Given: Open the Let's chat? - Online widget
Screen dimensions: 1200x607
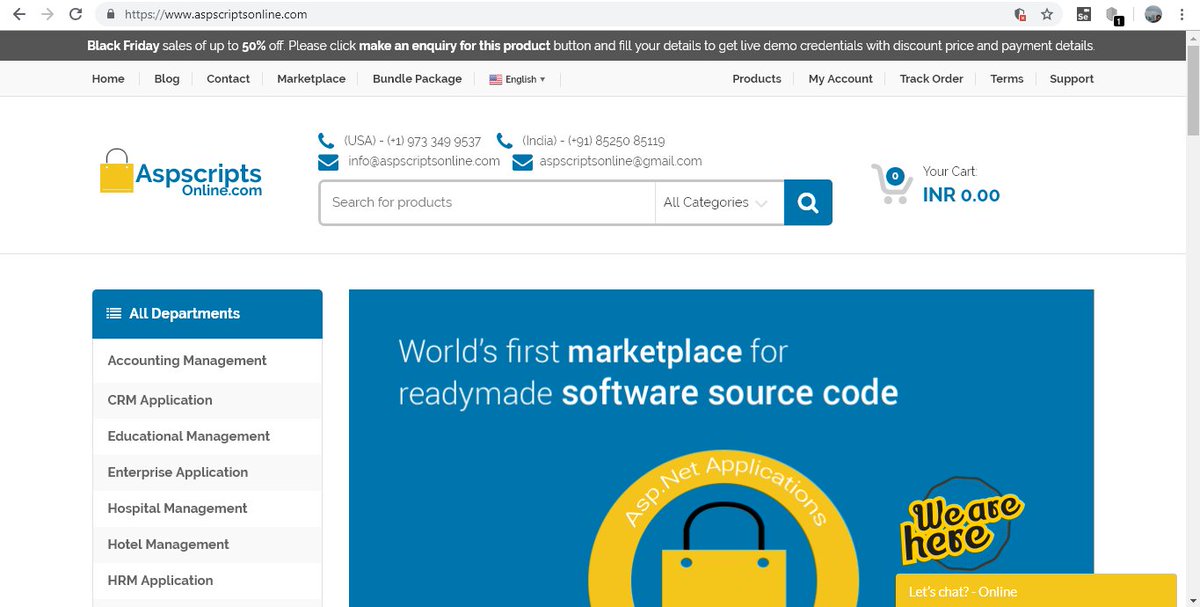Looking at the screenshot, I should pyautogui.click(x=1036, y=591).
